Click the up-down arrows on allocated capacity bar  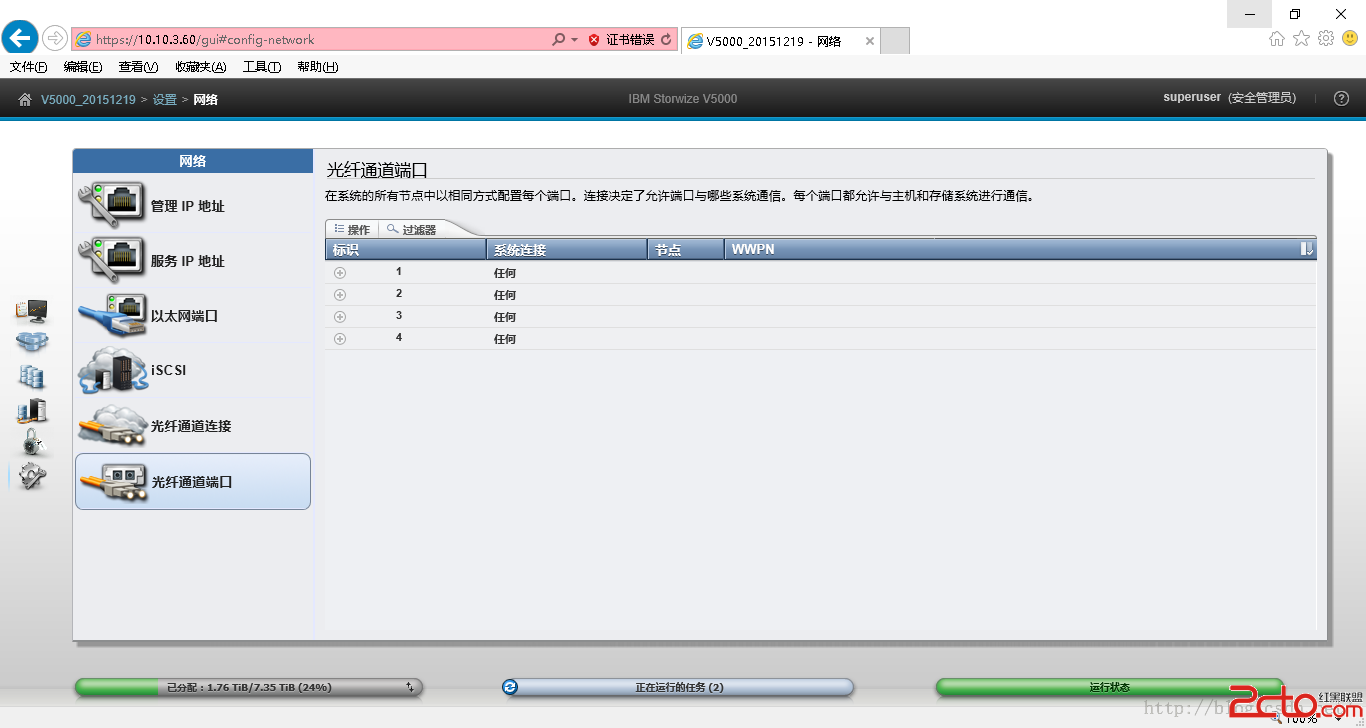[410, 687]
